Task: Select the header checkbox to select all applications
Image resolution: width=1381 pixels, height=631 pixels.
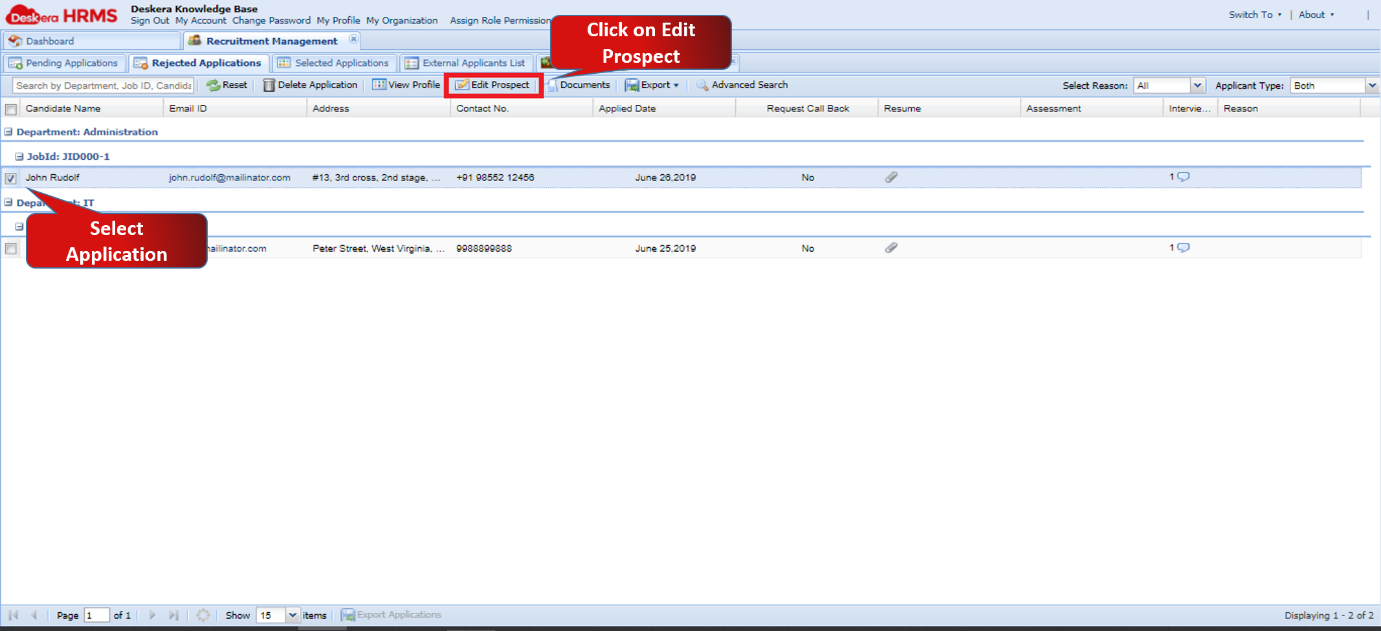Action: (x=11, y=108)
